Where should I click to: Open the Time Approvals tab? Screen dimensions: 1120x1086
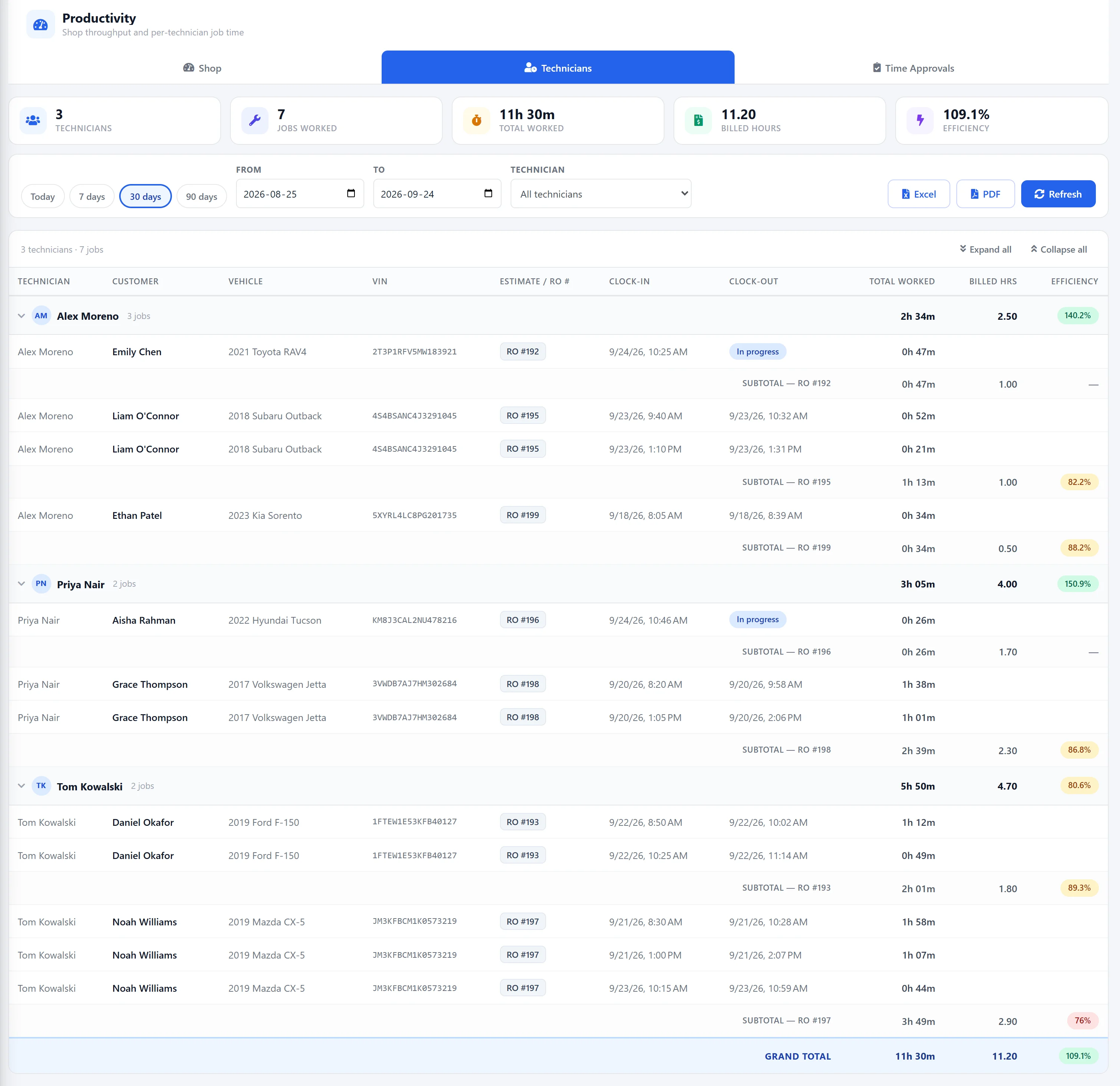pos(913,68)
